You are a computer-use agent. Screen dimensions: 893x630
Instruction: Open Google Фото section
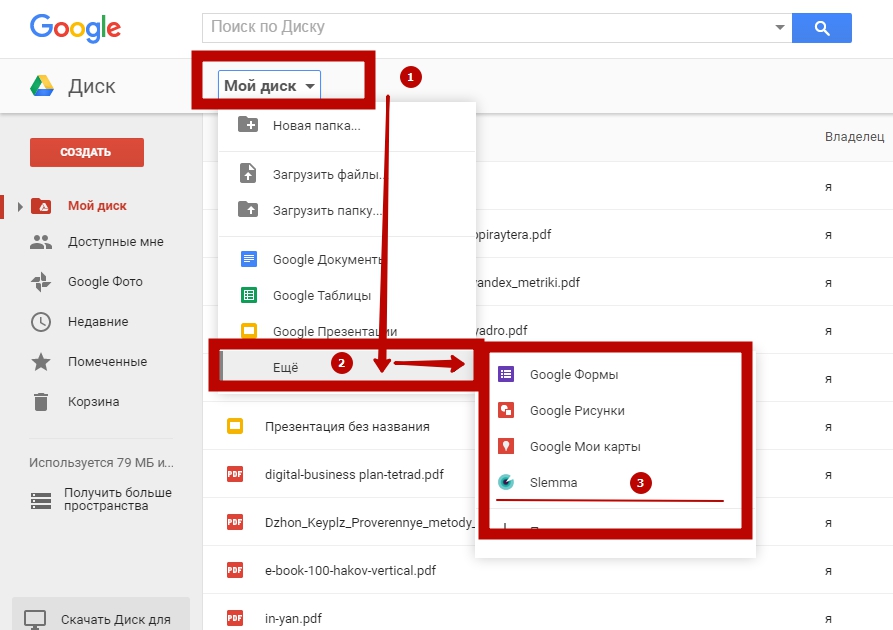point(105,281)
